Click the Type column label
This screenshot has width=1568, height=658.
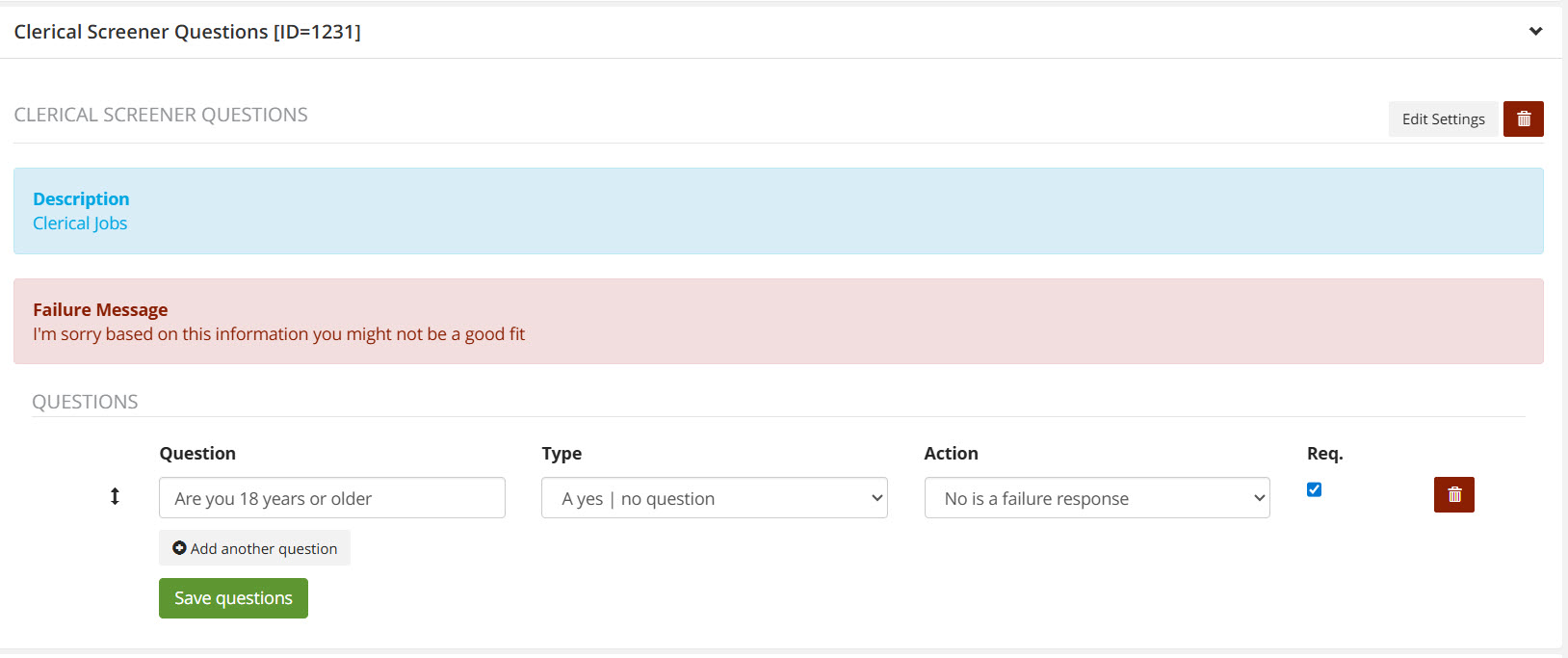[562, 454]
